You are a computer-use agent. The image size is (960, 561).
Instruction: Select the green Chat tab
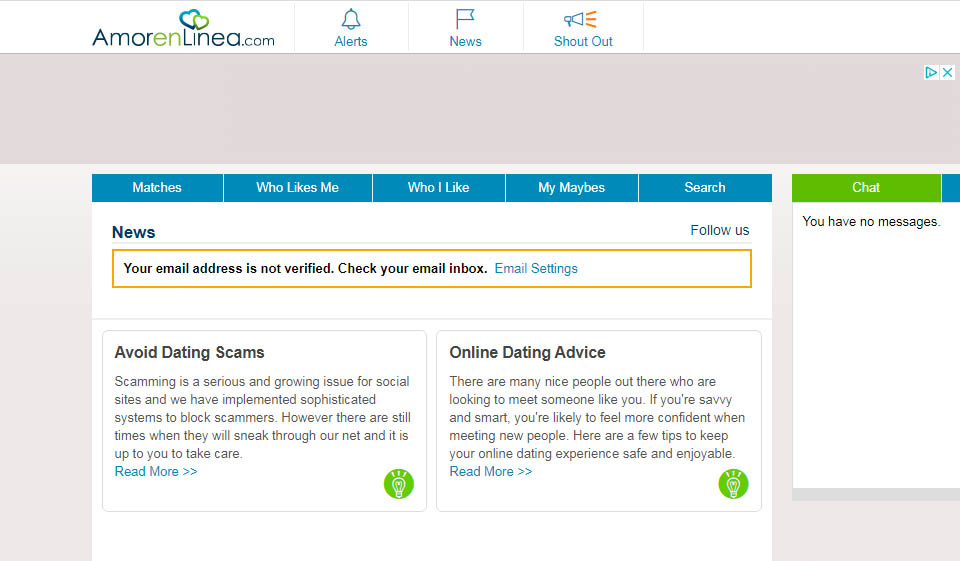pyautogui.click(x=866, y=187)
